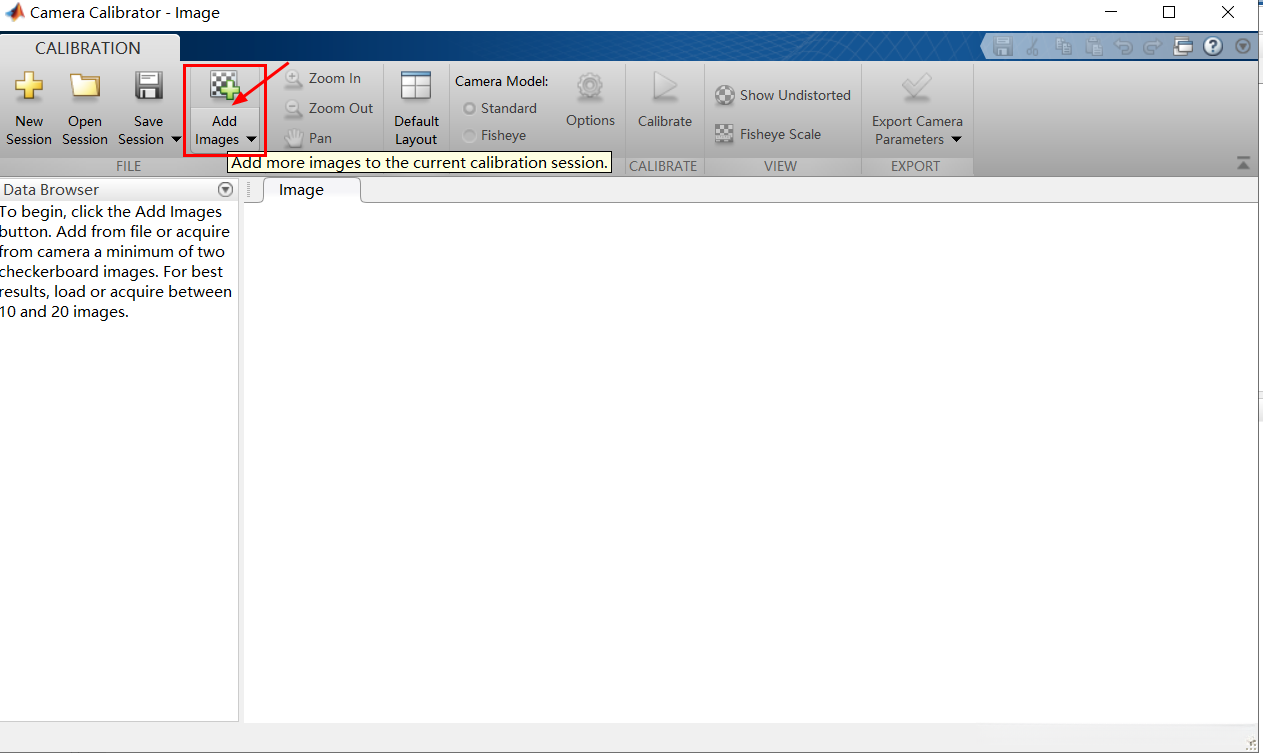
Task: Click the Default Layout grid icon
Action: point(416,86)
